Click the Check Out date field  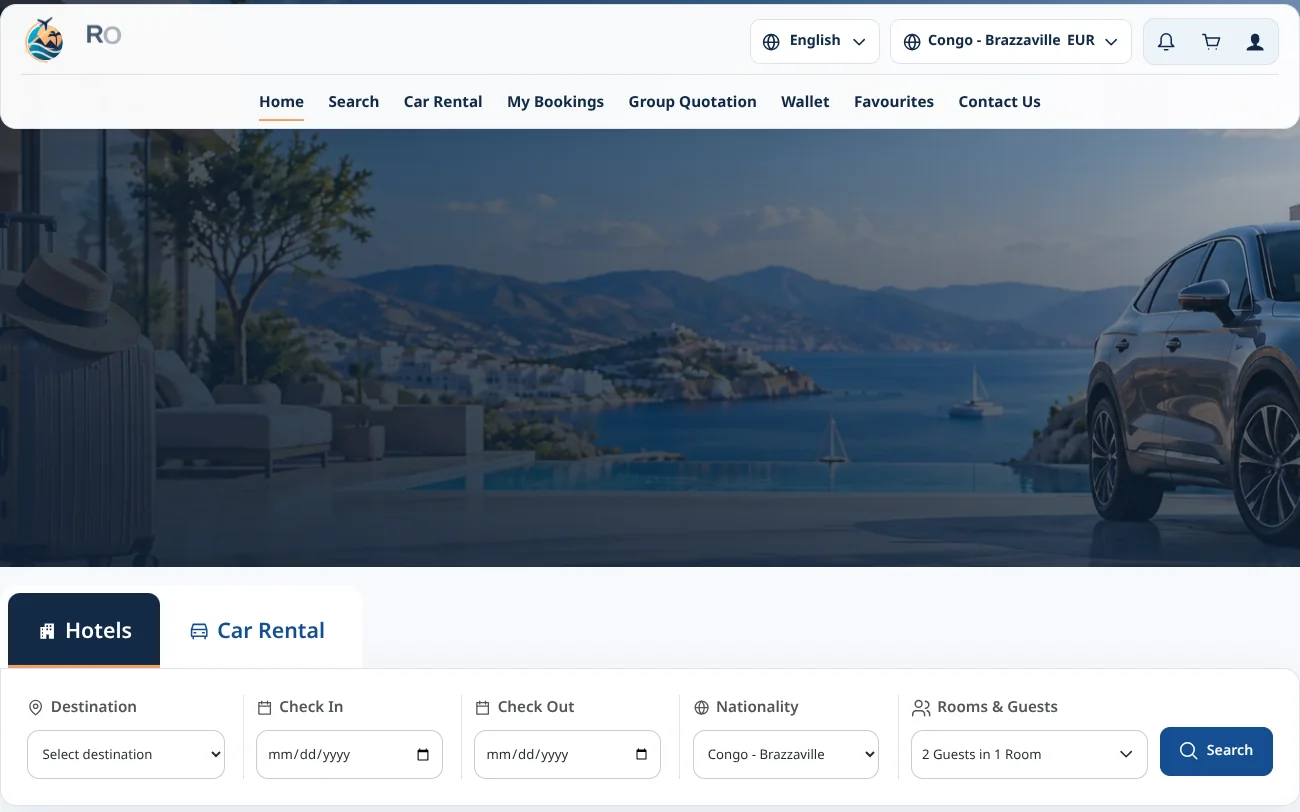pos(567,754)
